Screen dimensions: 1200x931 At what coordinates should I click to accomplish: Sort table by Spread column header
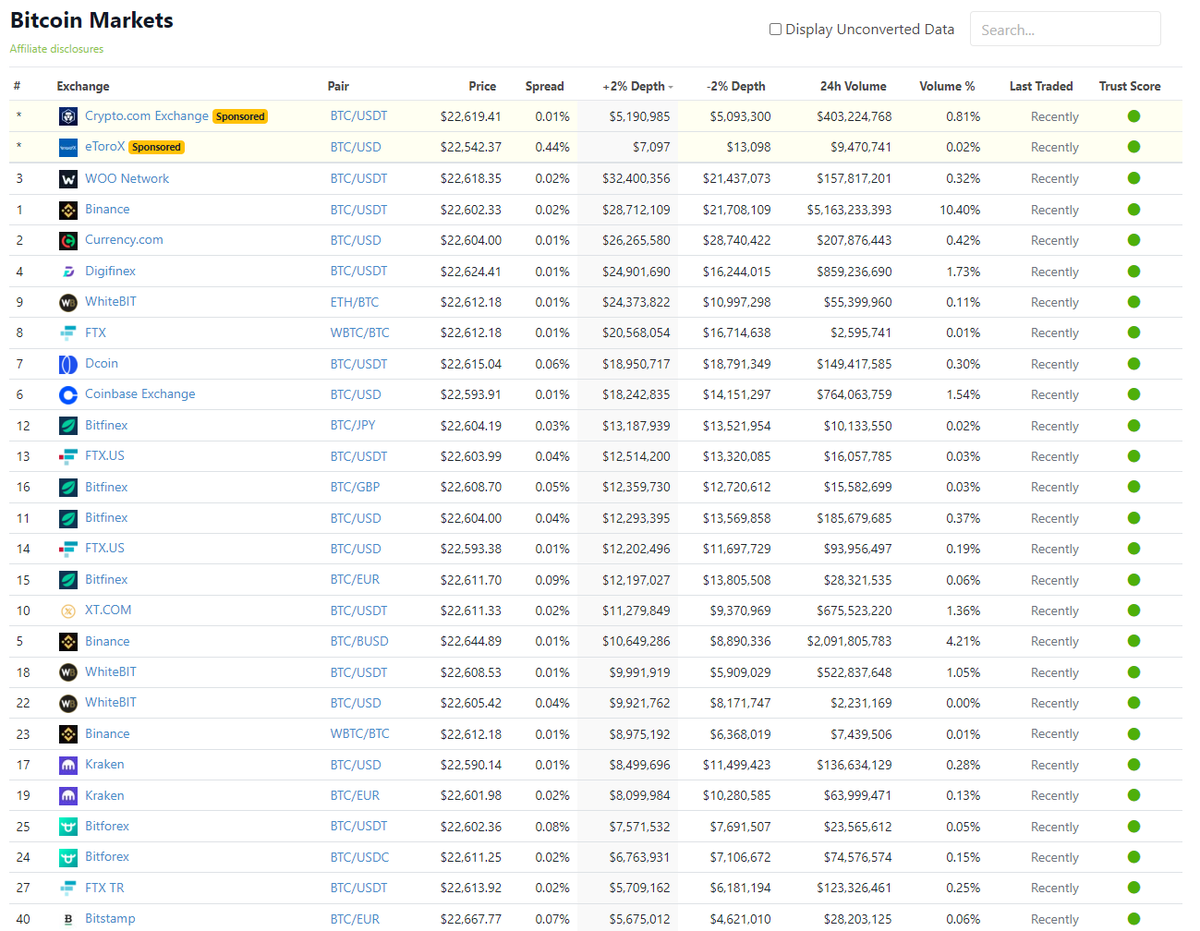(545, 86)
